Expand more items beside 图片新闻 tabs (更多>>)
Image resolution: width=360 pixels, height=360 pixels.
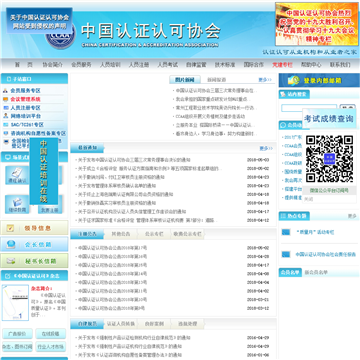click(265, 80)
